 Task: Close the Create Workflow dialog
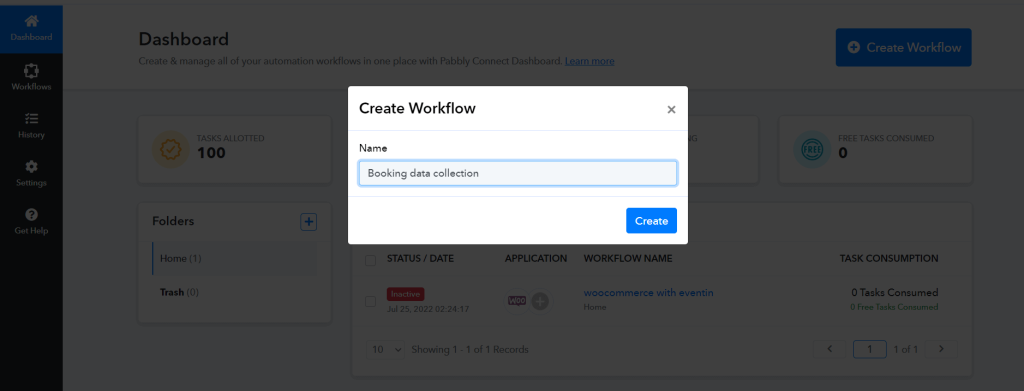(671, 110)
